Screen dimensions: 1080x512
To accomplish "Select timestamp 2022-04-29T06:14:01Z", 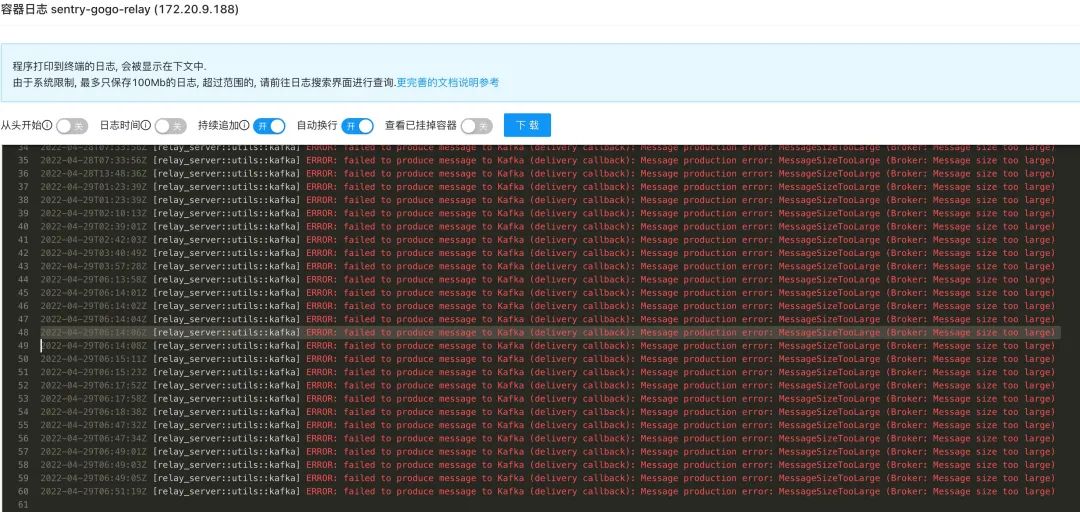I will pyautogui.click(x=93, y=292).
